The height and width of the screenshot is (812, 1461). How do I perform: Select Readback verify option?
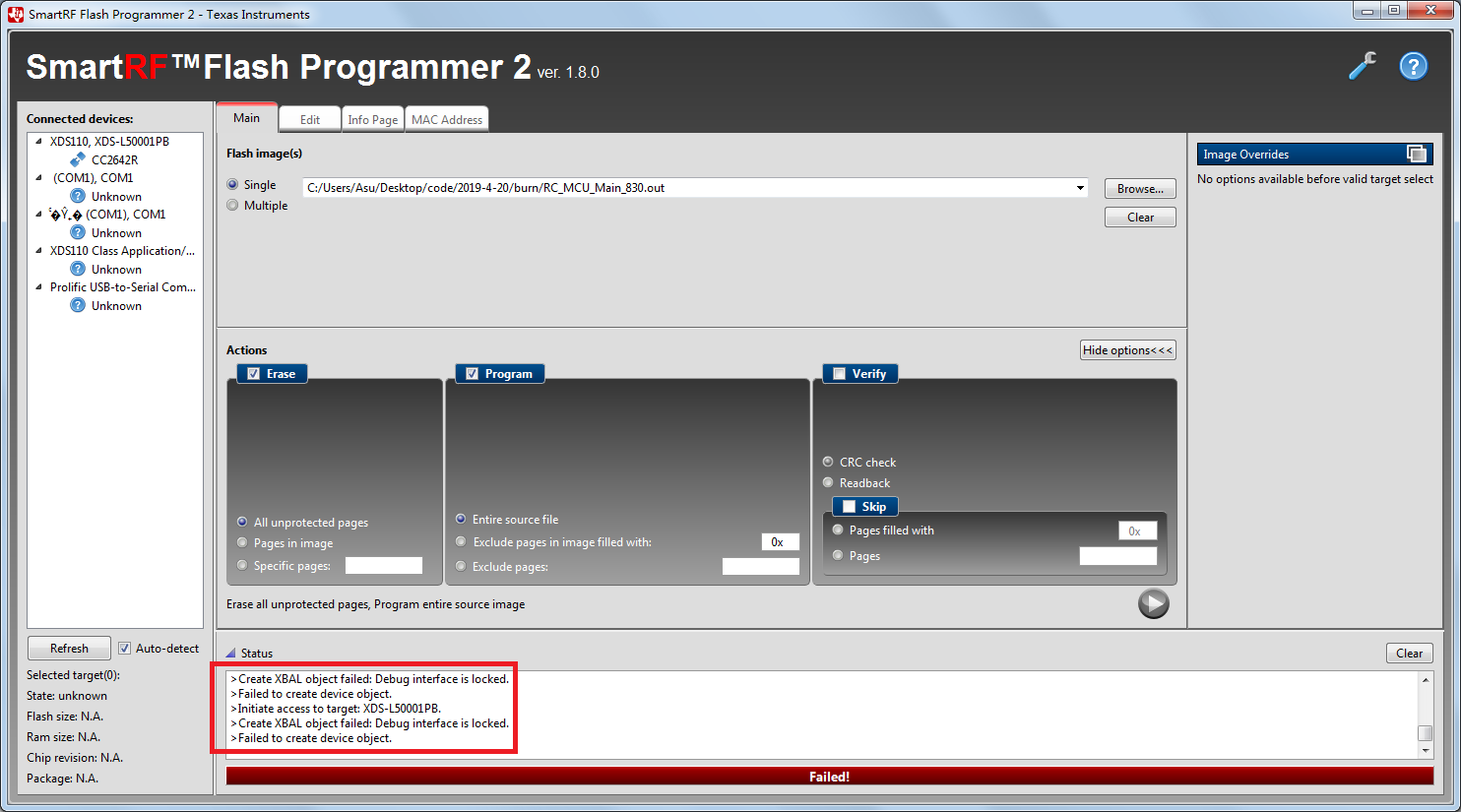click(x=828, y=482)
